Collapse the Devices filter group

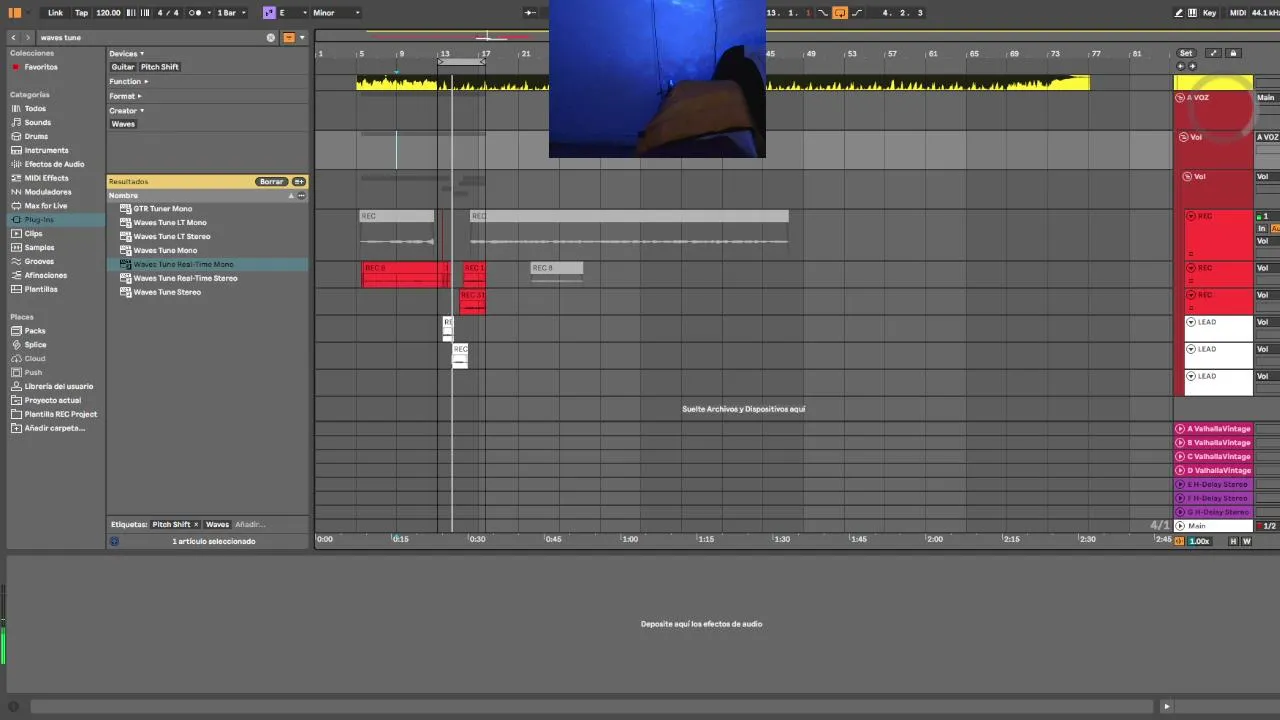(127, 54)
